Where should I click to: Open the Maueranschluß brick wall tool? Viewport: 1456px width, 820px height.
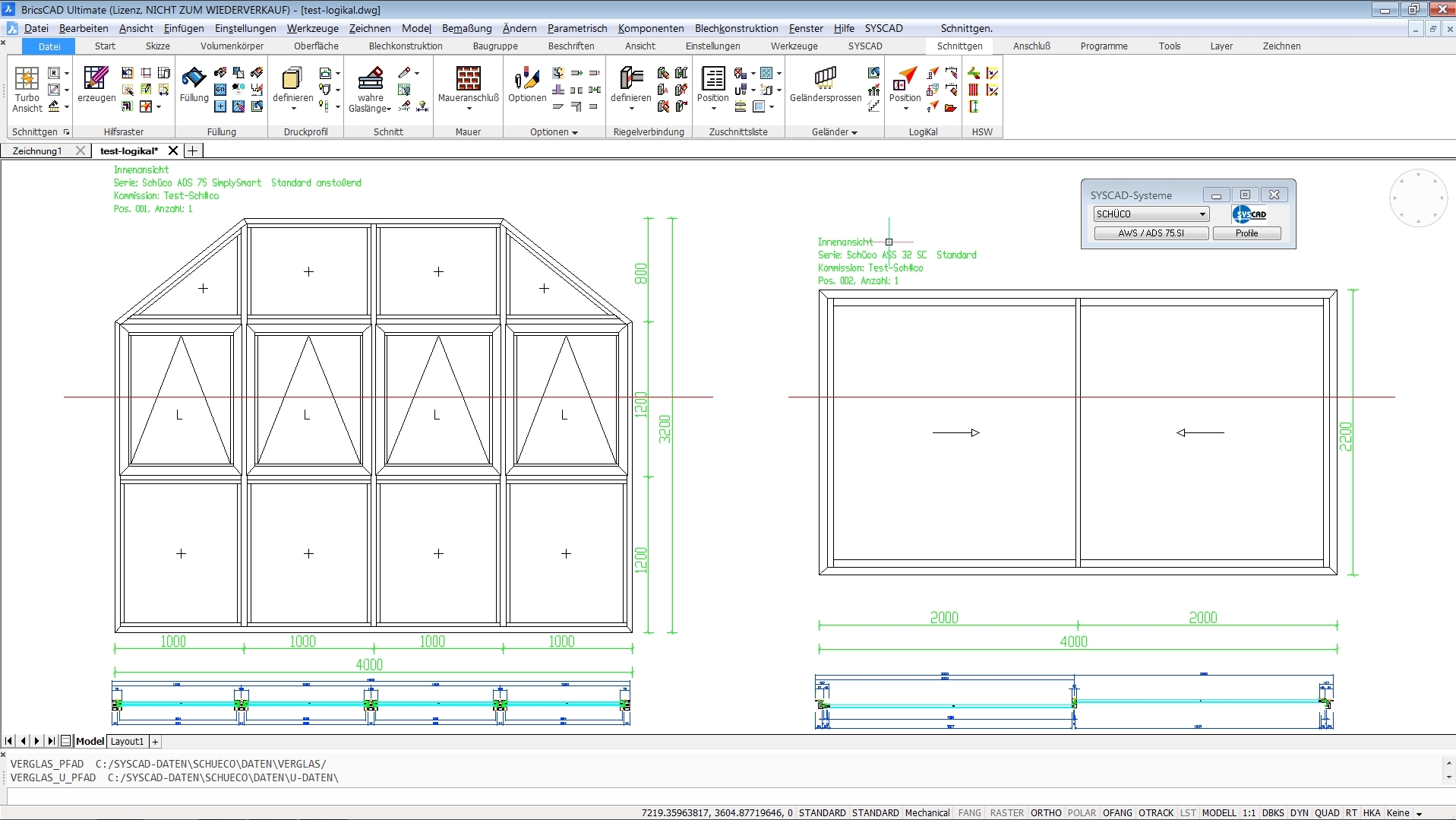click(468, 79)
